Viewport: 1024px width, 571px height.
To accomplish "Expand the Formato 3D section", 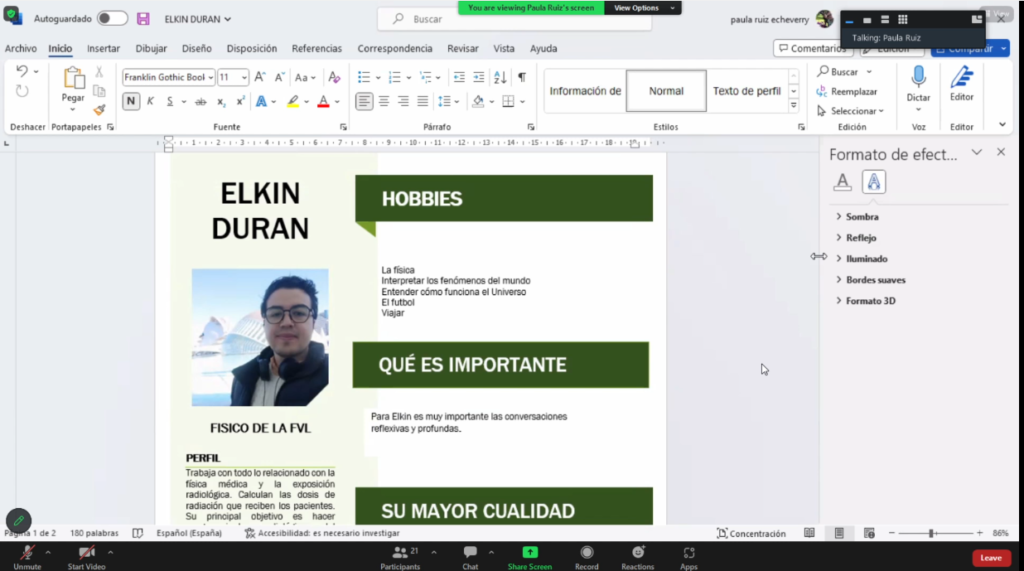I will click(x=869, y=301).
